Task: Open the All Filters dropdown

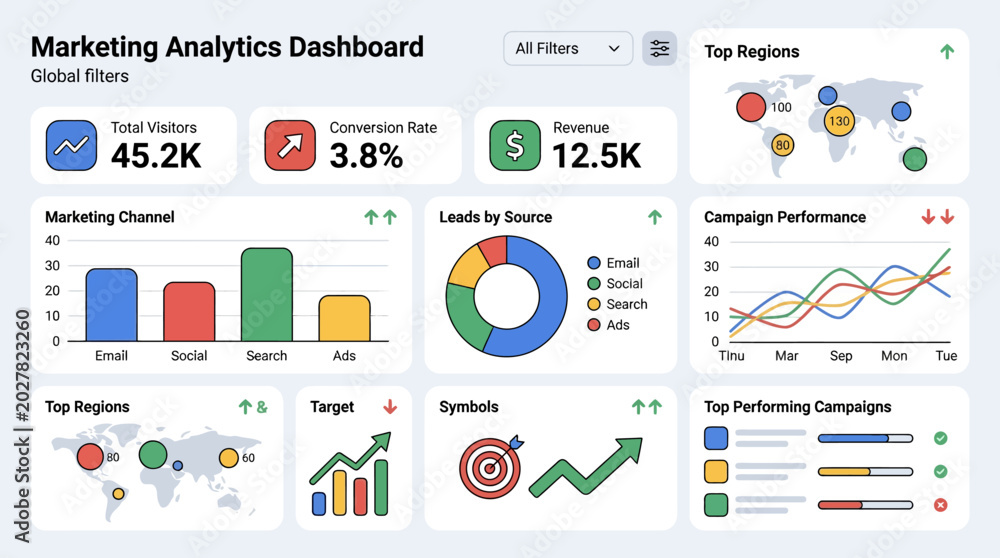Action: (568, 48)
